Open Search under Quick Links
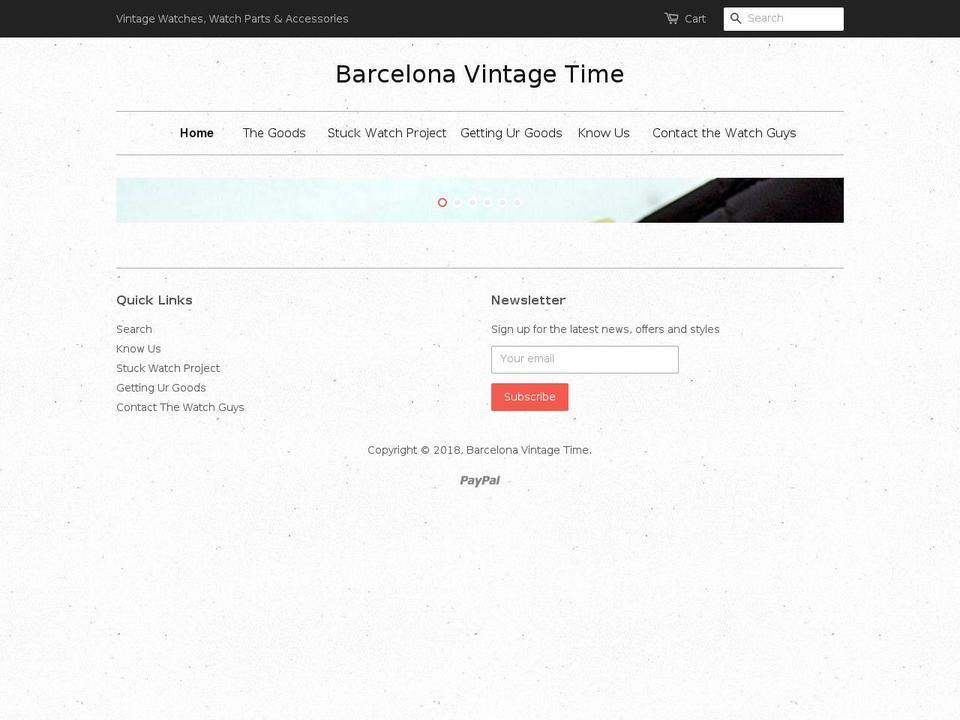 [x=134, y=329]
